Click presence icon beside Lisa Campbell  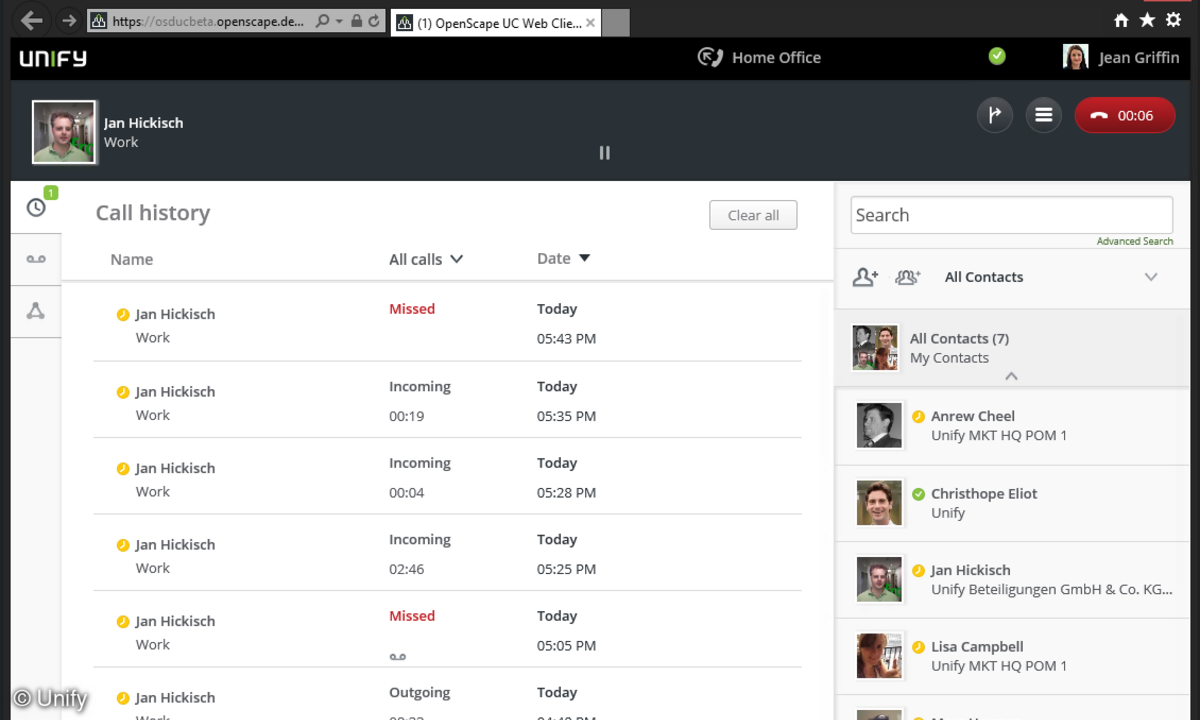click(x=918, y=647)
